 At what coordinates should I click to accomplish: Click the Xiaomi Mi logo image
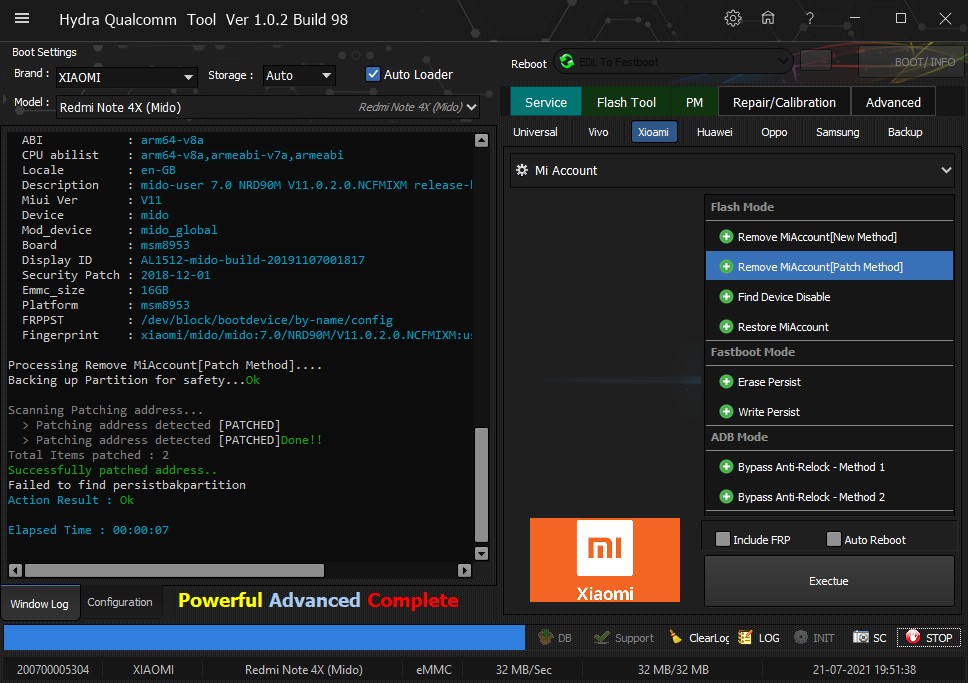(604, 559)
